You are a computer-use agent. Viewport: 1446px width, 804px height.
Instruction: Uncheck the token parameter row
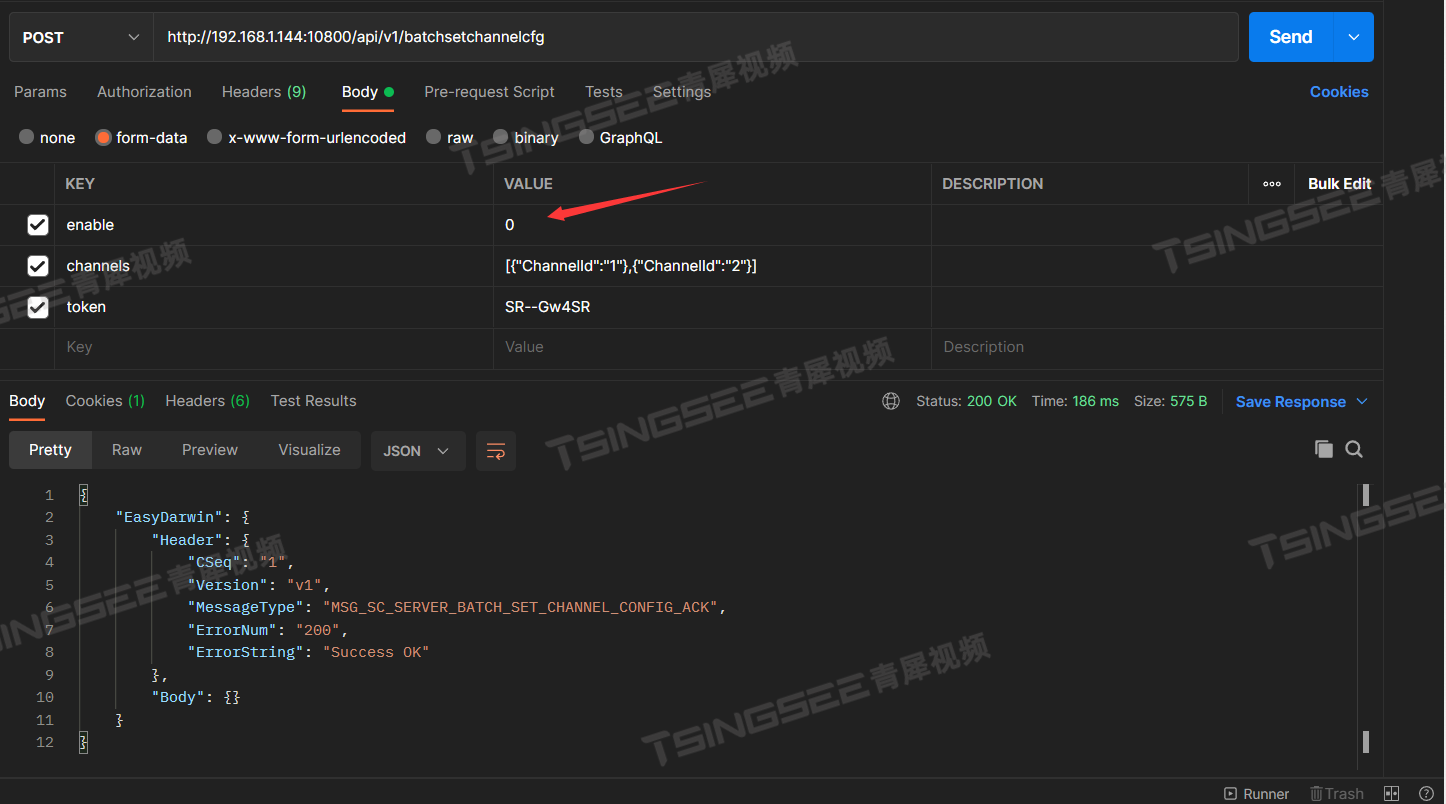tap(38, 307)
